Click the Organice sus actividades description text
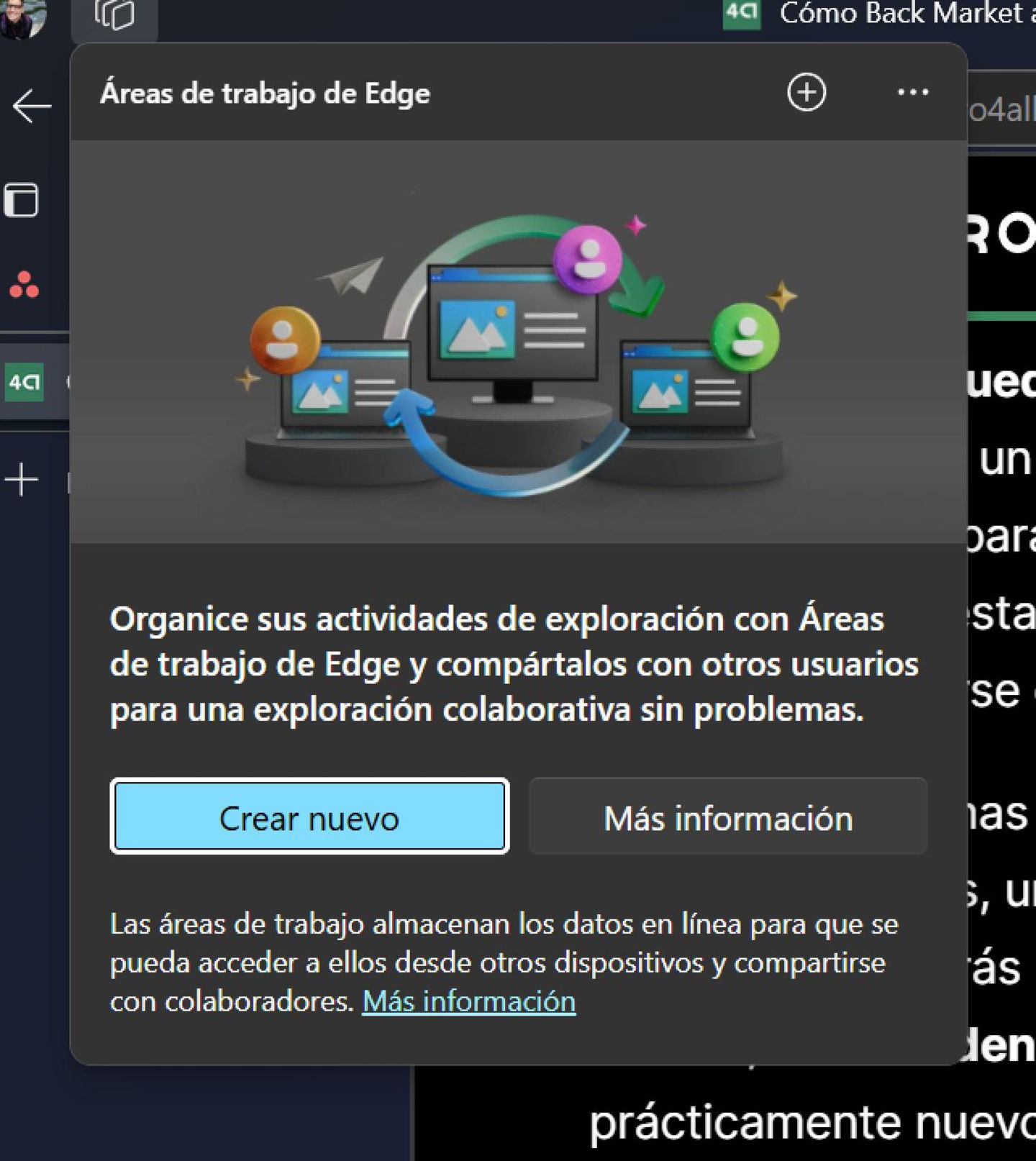The image size is (1036, 1161). pyautogui.click(x=514, y=664)
